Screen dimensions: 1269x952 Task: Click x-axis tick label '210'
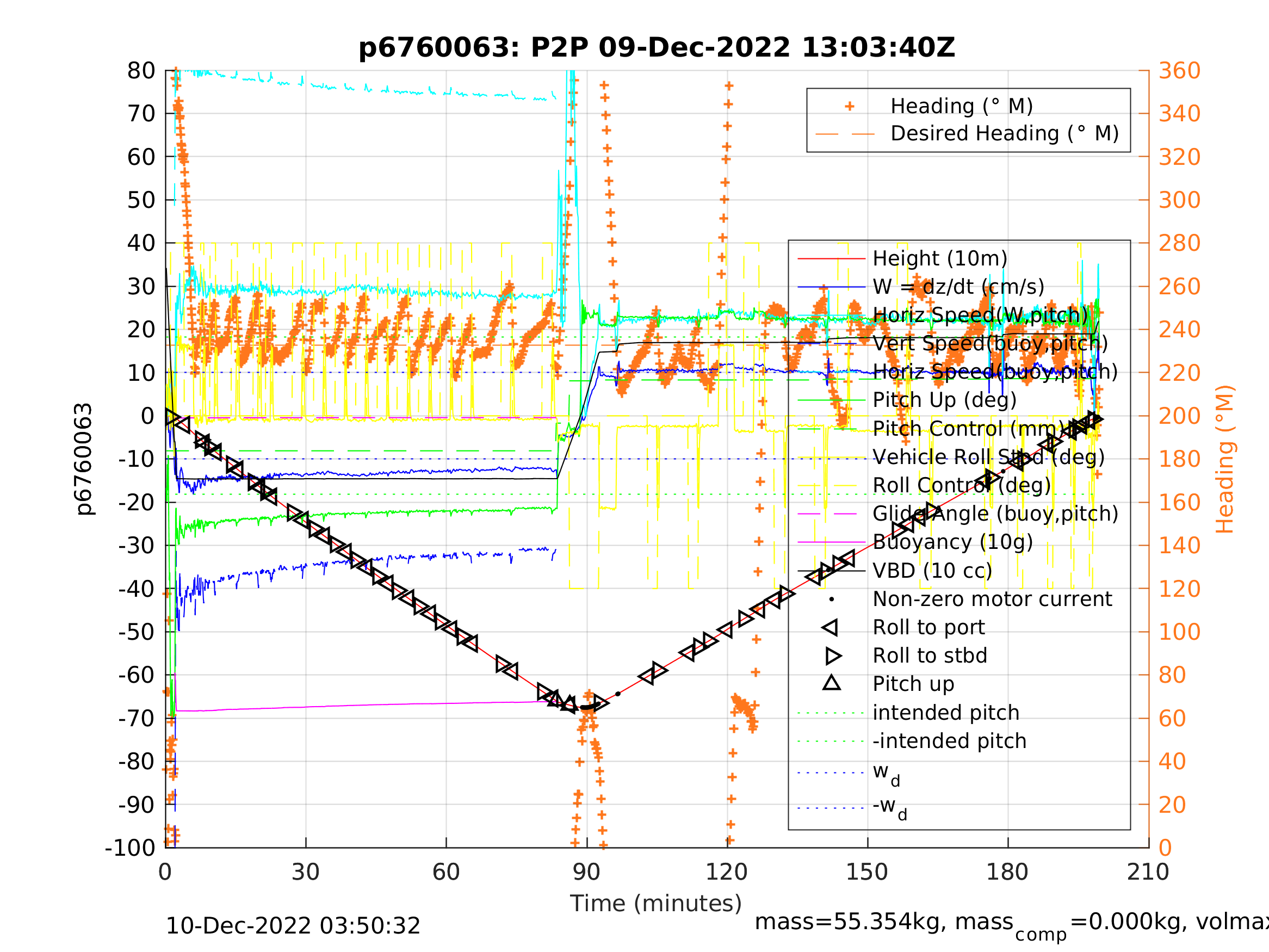(x=1148, y=872)
